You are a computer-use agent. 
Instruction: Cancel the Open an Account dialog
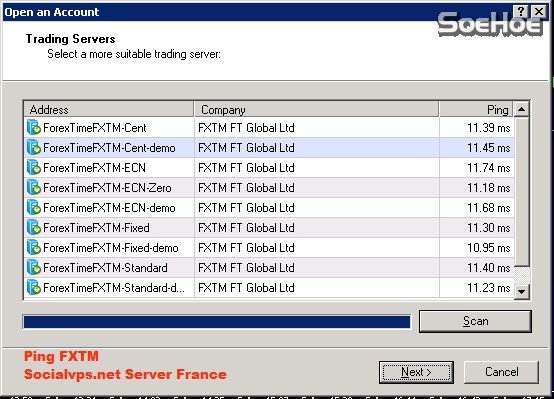[501, 372]
